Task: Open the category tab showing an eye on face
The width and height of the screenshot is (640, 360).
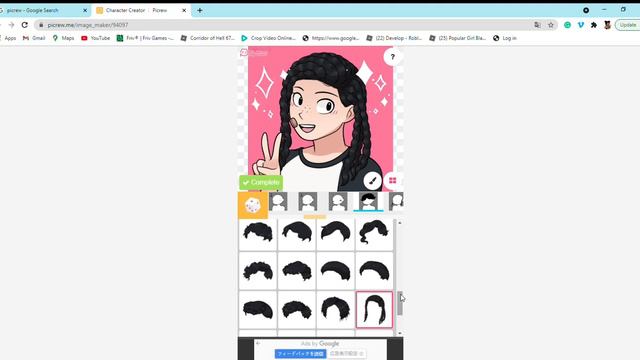Action: point(338,202)
